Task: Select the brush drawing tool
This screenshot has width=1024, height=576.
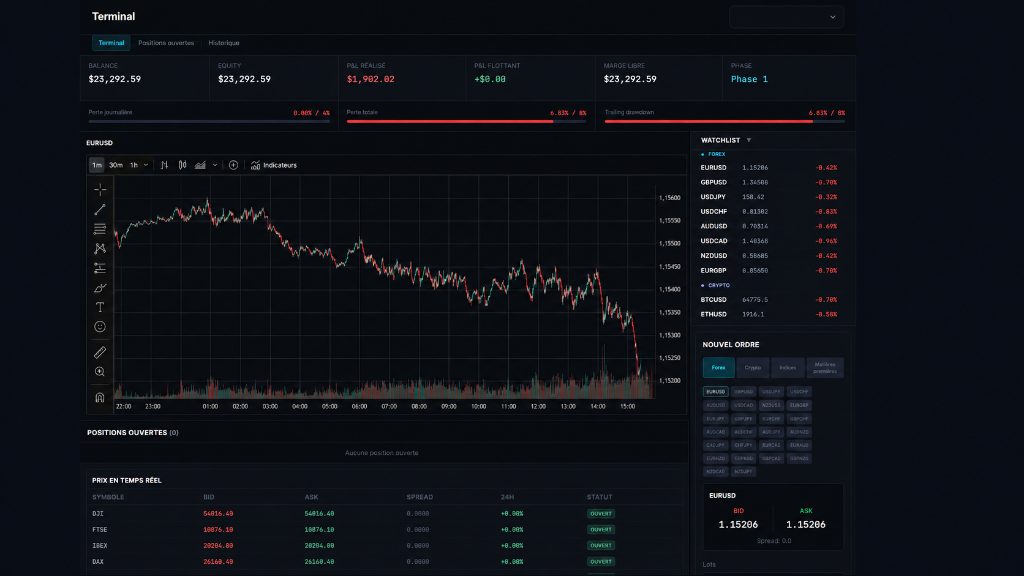Action: pos(100,288)
